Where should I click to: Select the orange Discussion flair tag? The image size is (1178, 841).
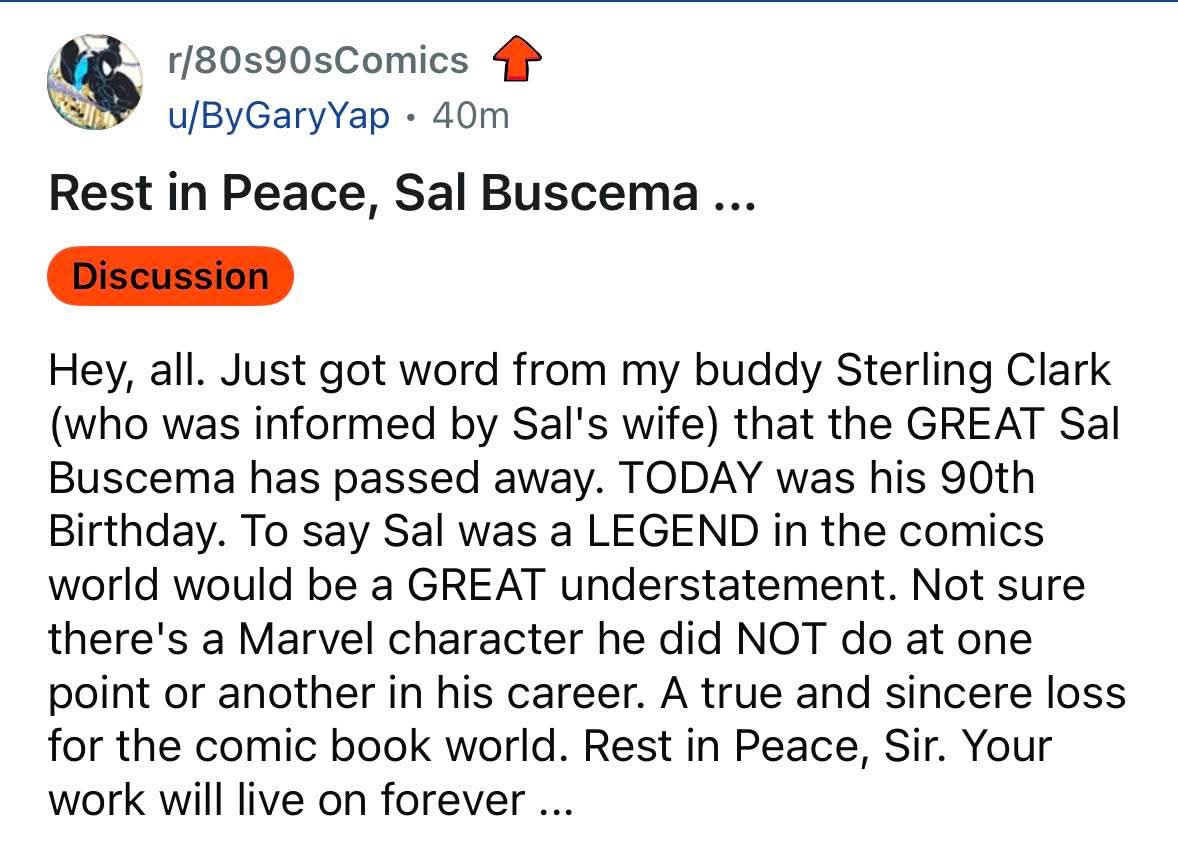click(170, 276)
